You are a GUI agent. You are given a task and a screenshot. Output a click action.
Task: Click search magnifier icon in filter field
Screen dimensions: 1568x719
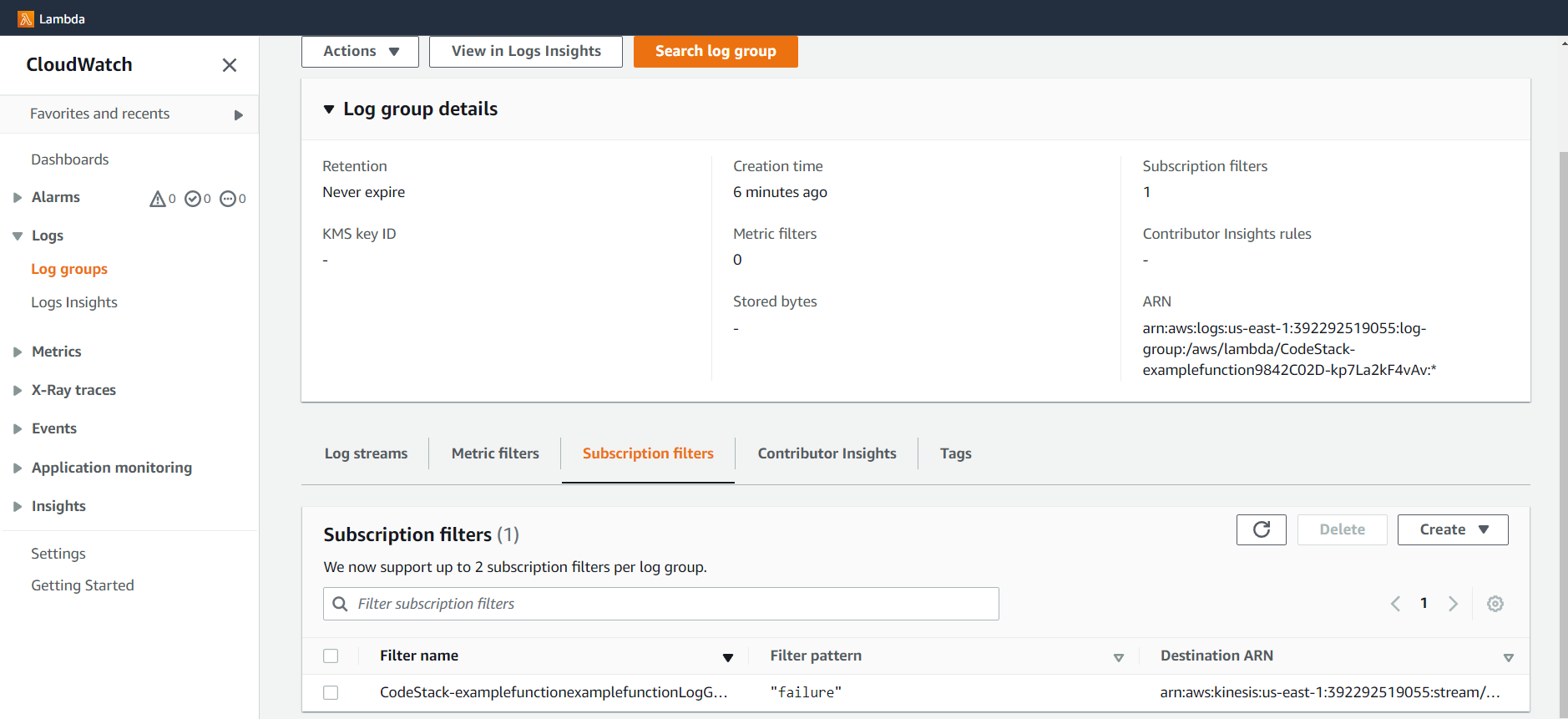click(x=340, y=604)
